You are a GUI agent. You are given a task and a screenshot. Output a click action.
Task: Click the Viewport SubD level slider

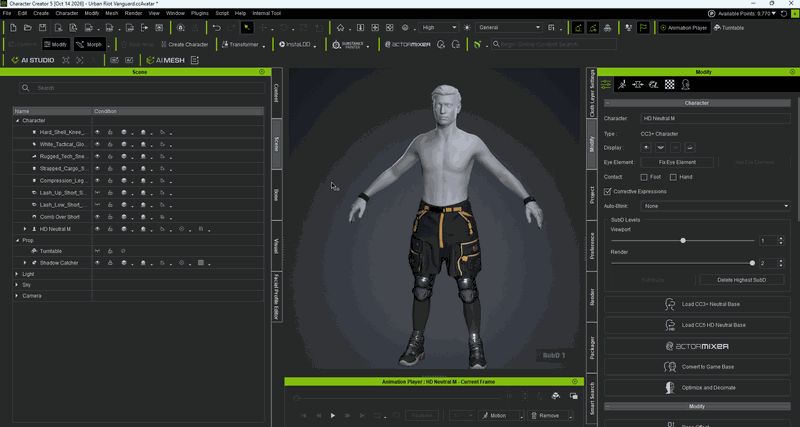683,240
